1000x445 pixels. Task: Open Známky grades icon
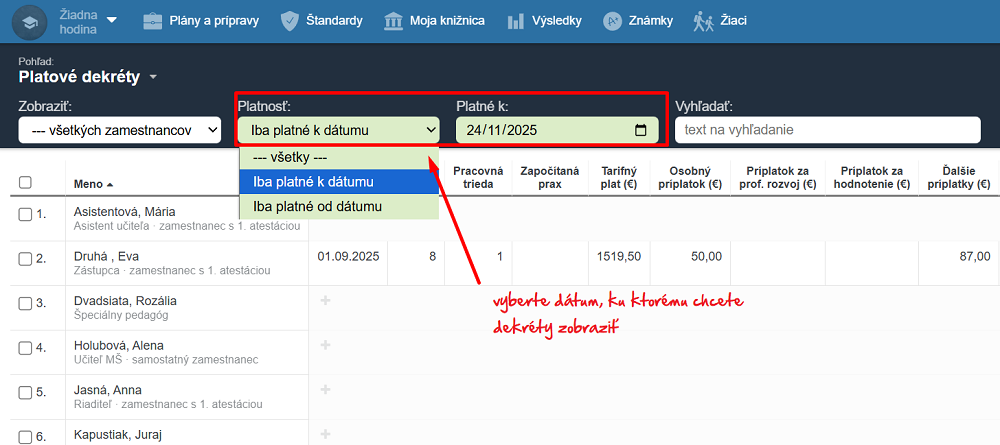(613, 21)
